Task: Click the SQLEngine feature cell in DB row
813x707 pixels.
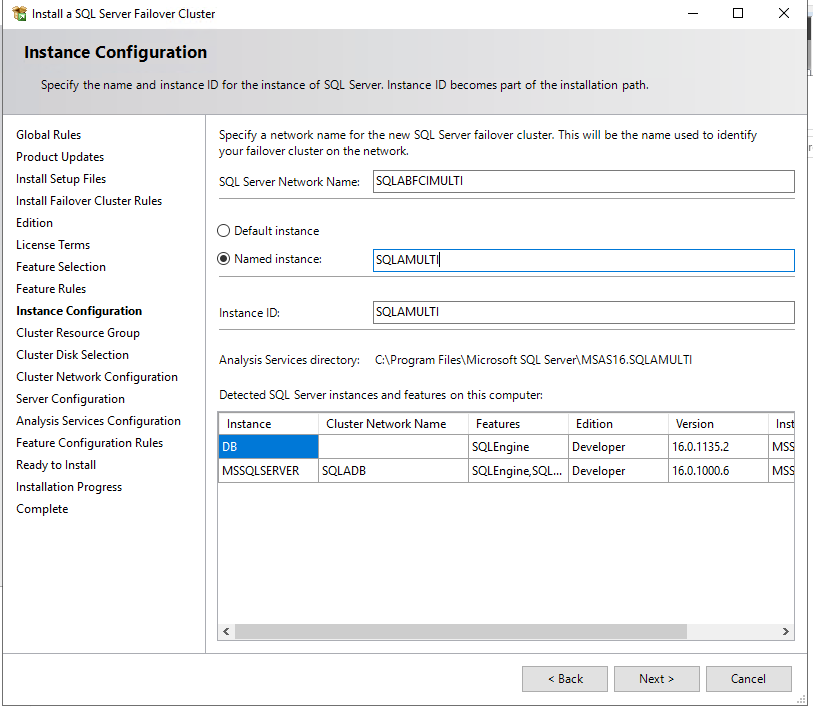Action: (x=518, y=447)
